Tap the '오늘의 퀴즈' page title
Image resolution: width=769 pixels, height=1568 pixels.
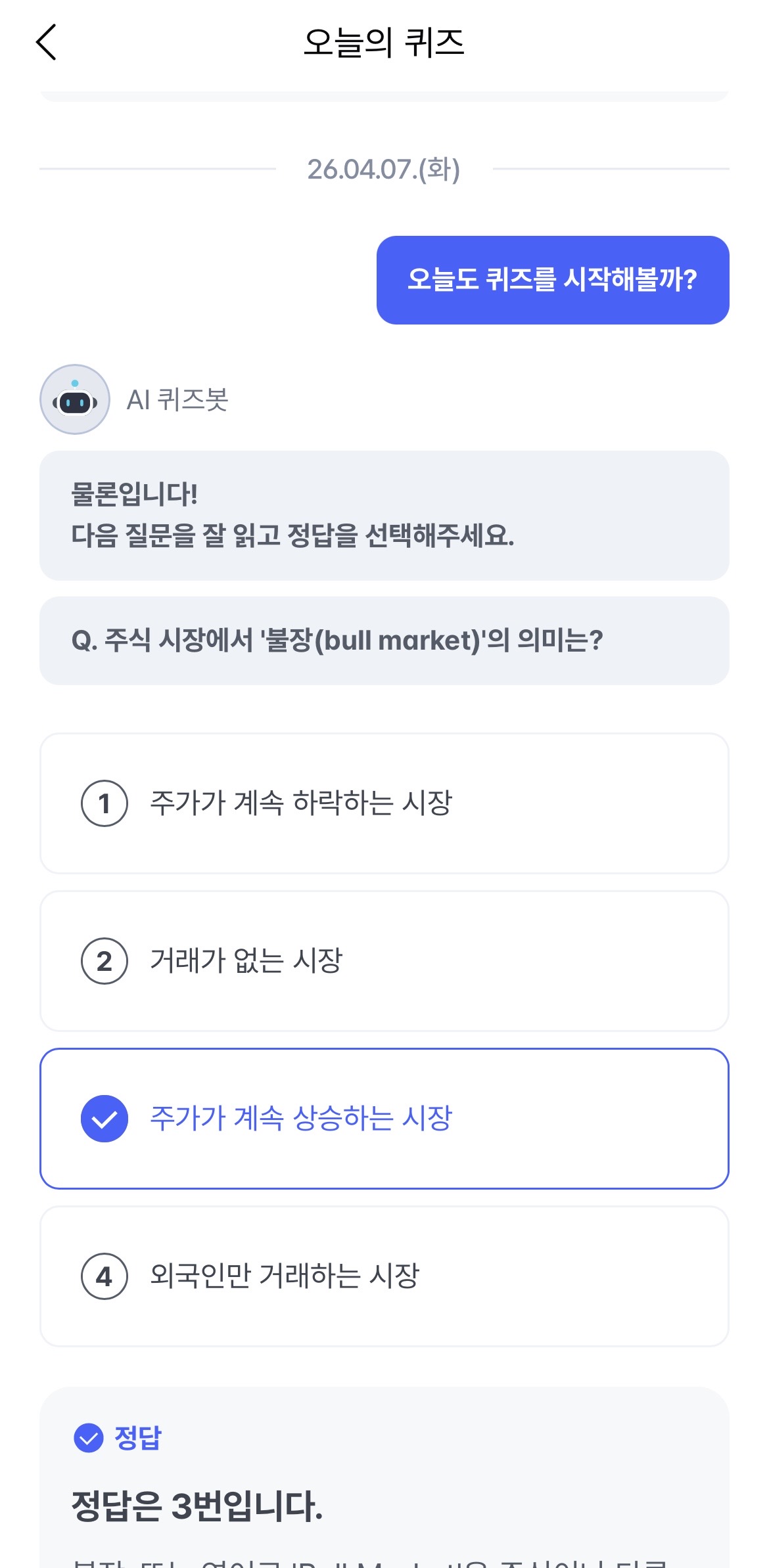[x=384, y=43]
